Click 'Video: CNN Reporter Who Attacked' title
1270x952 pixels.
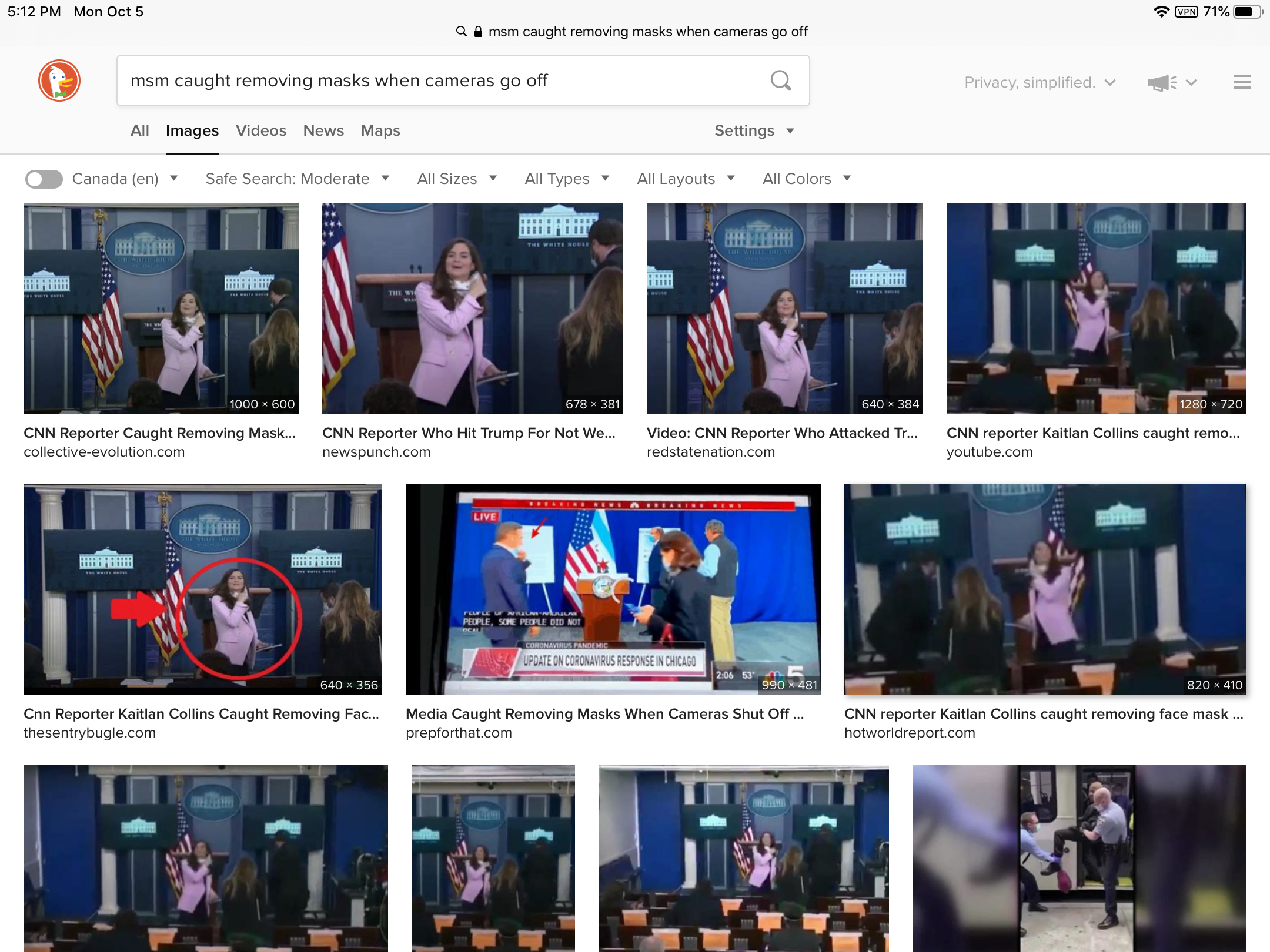(782, 433)
